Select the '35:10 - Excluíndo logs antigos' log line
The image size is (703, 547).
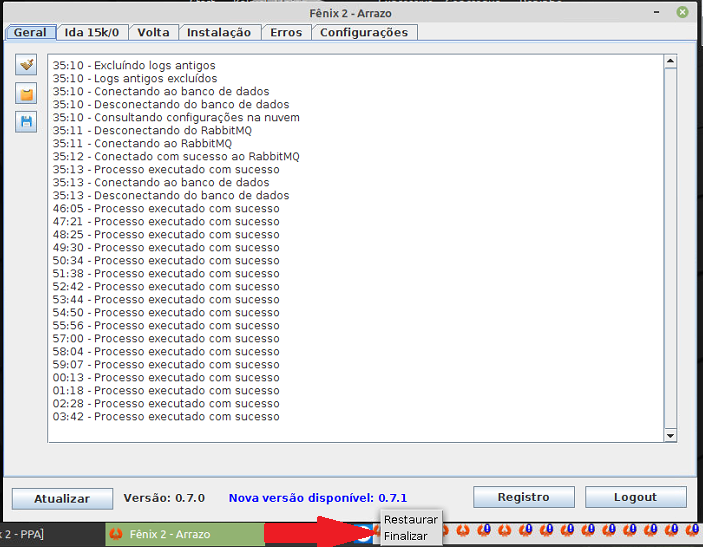134,65
